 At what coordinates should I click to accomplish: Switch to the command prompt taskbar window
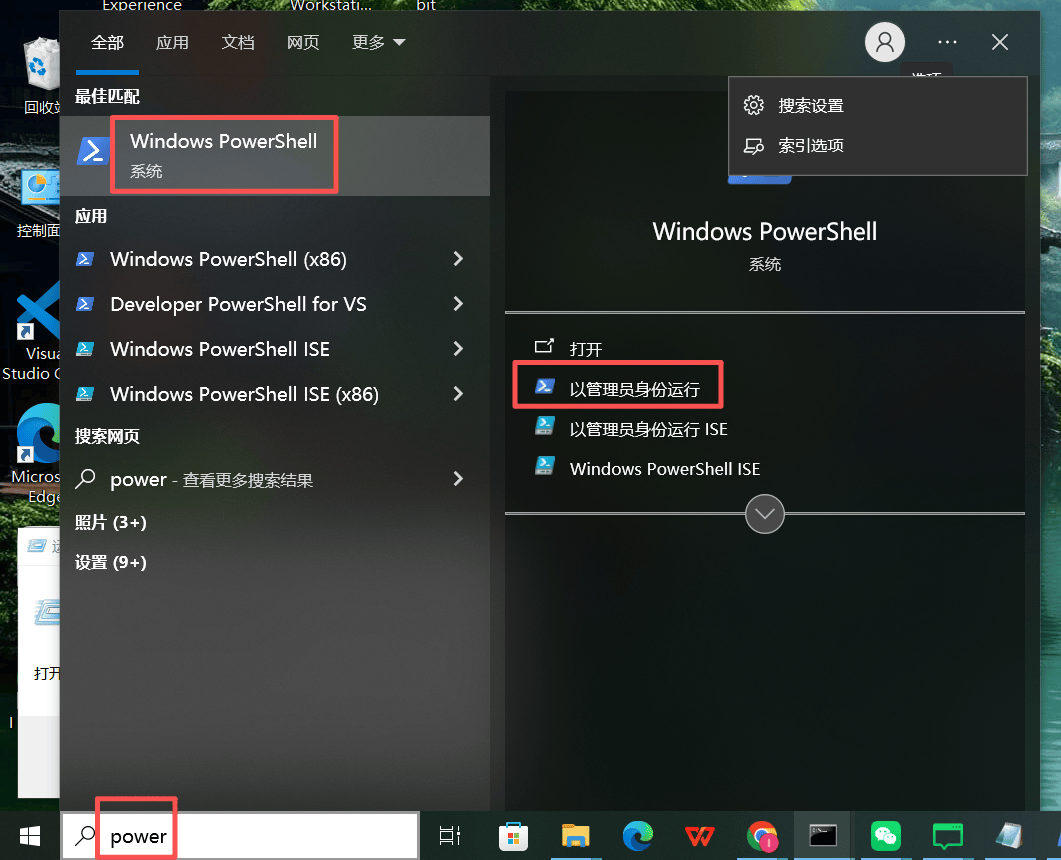[823, 836]
